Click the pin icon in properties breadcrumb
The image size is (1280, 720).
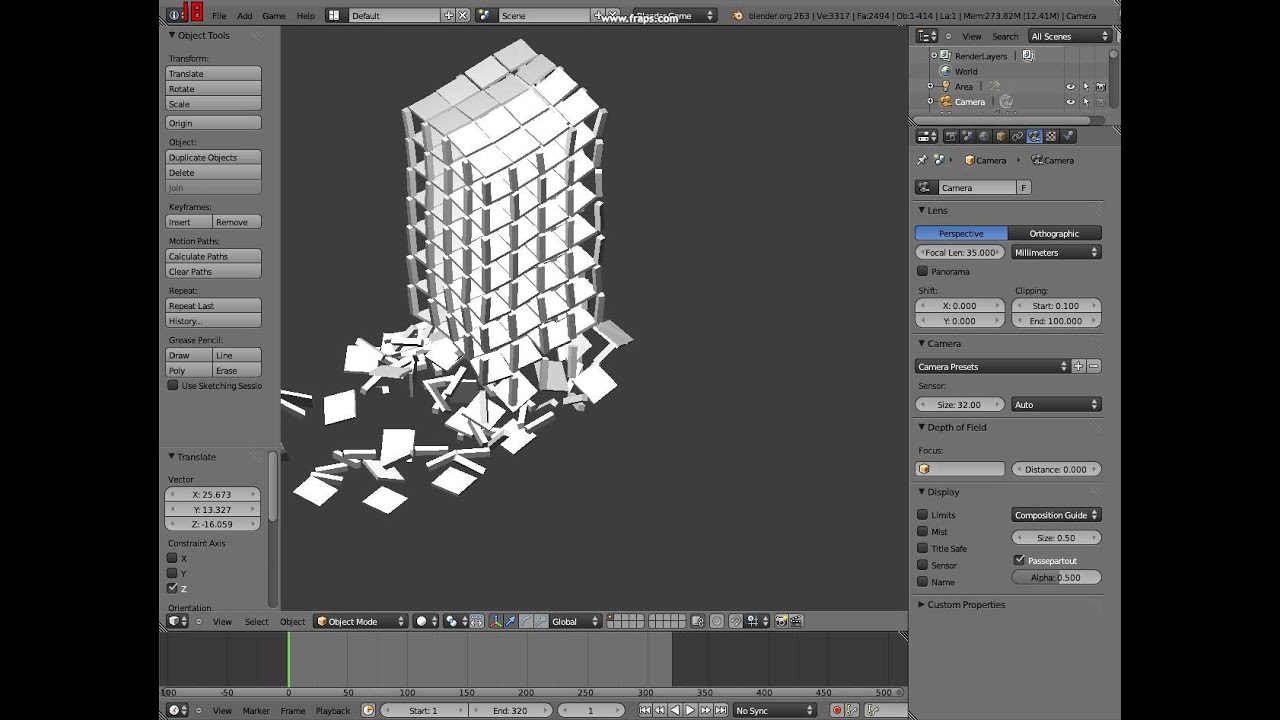coord(922,160)
